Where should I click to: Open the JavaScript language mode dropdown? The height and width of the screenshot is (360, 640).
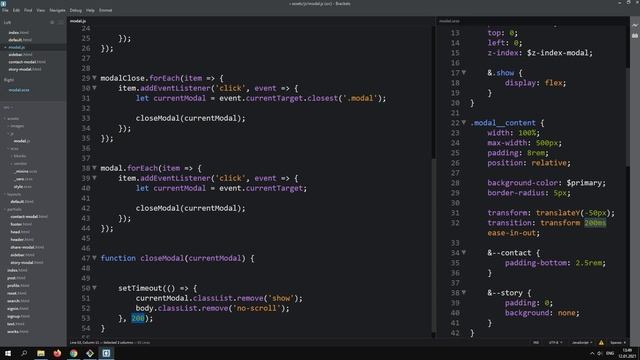(582, 342)
